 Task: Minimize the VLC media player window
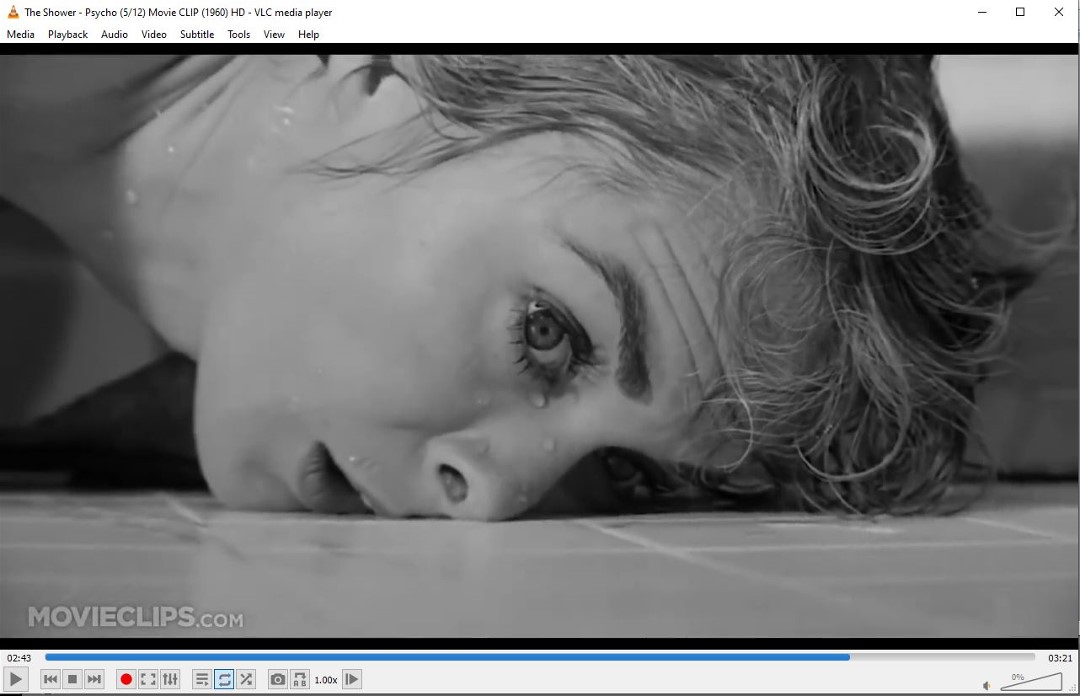point(982,12)
